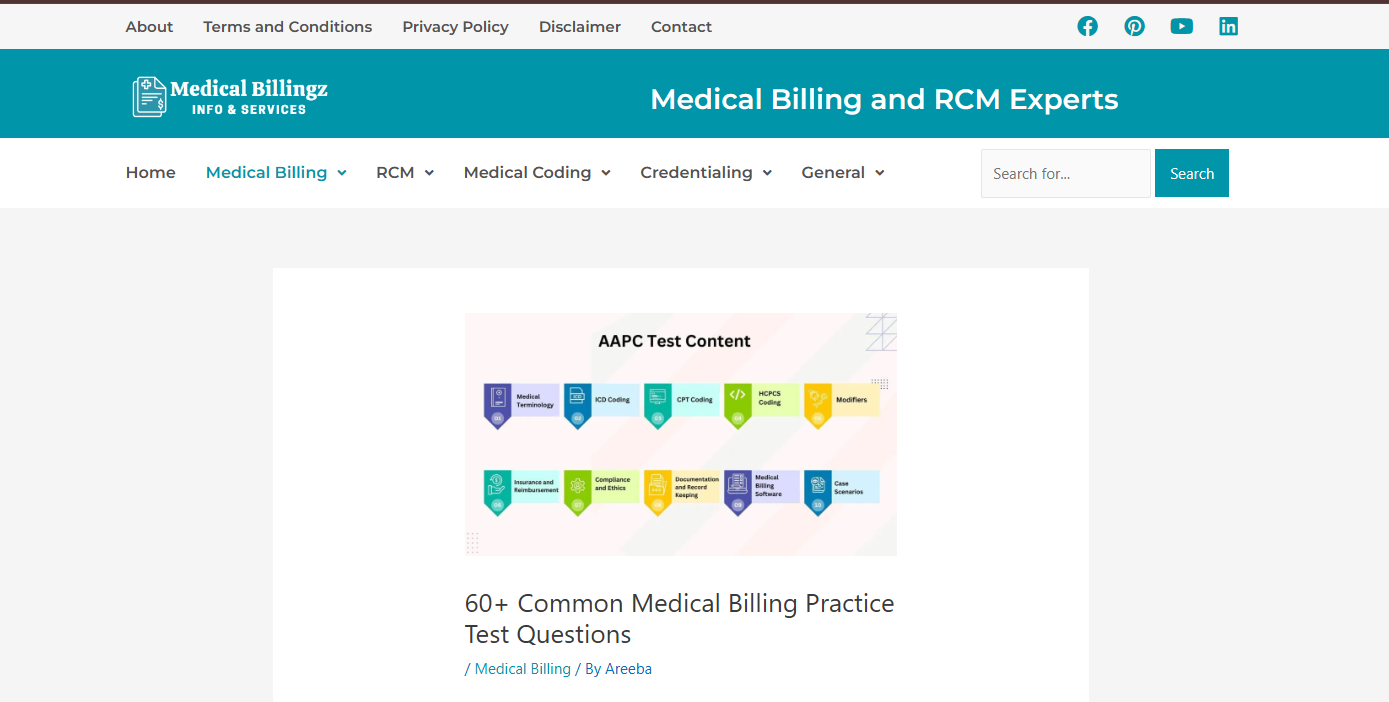Viewport: 1389px width, 702px height.
Task: Open the Privacy Policy link
Action: point(455,27)
